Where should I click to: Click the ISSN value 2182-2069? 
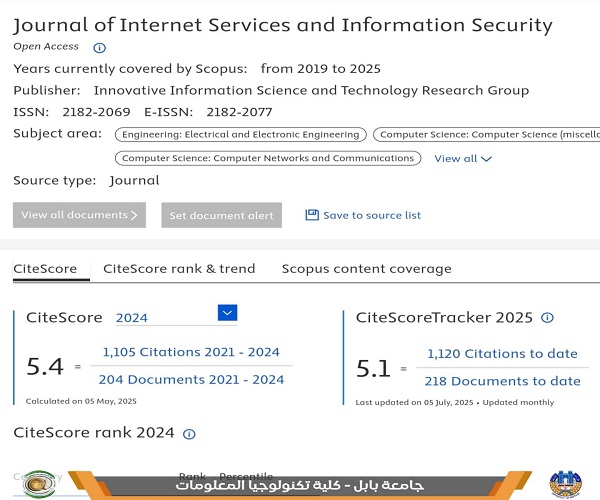(x=96, y=112)
